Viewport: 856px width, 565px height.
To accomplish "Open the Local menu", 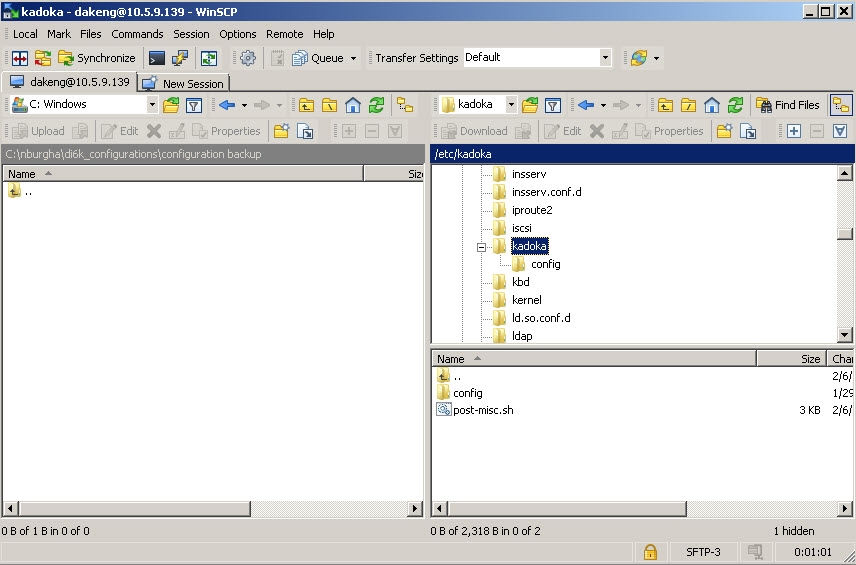I will [25, 34].
